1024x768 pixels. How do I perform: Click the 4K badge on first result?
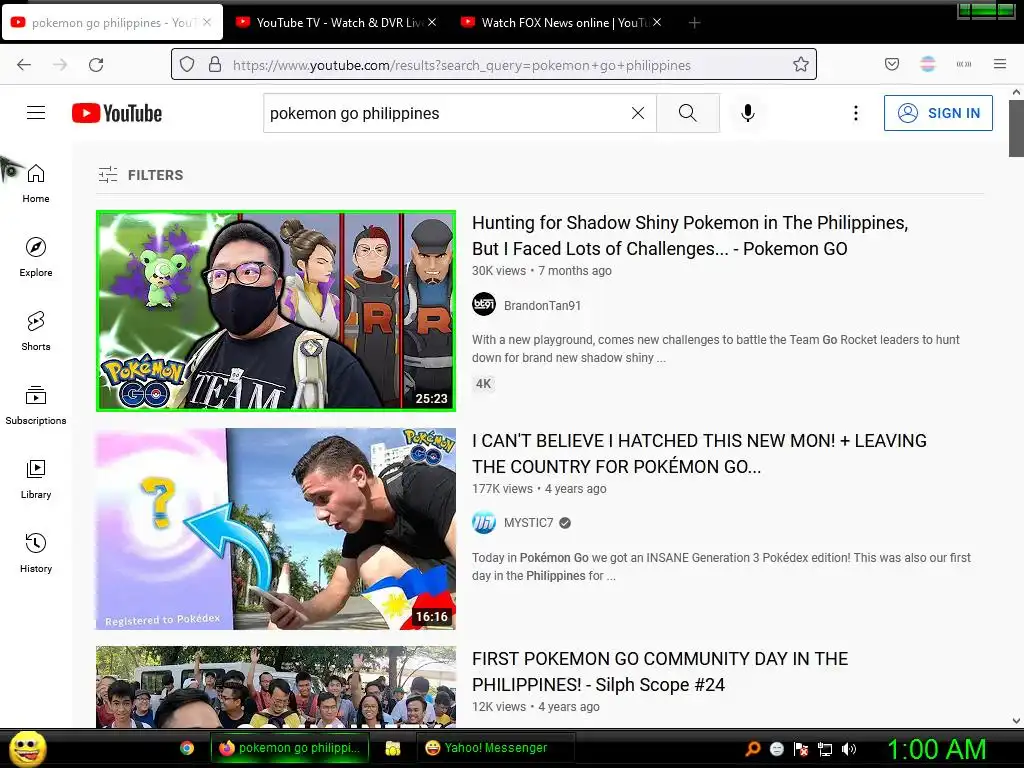(483, 384)
